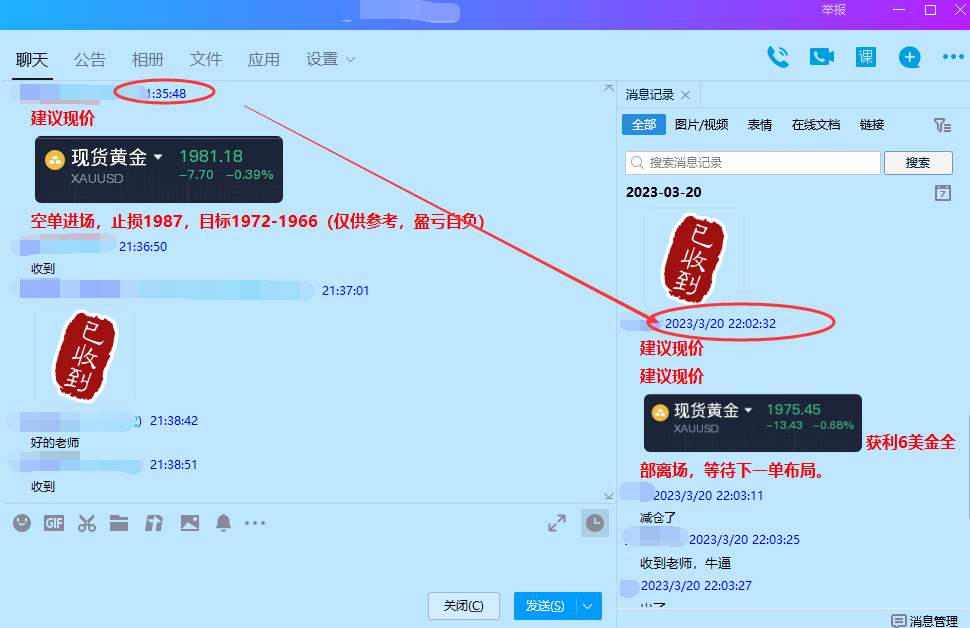
Task: Switch to the 应用 tab
Action: (264, 59)
